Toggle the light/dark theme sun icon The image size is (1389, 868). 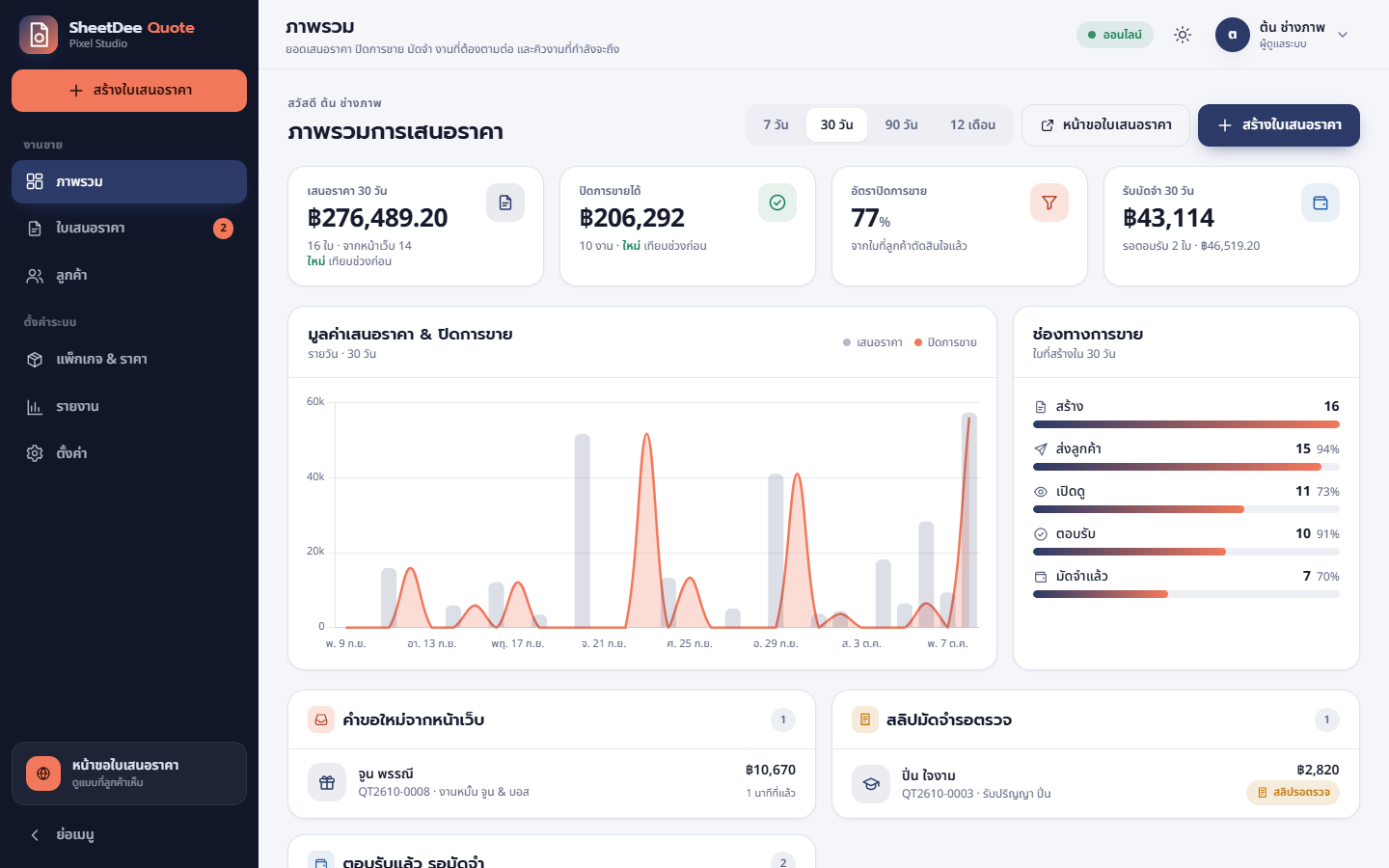[x=1183, y=35]
